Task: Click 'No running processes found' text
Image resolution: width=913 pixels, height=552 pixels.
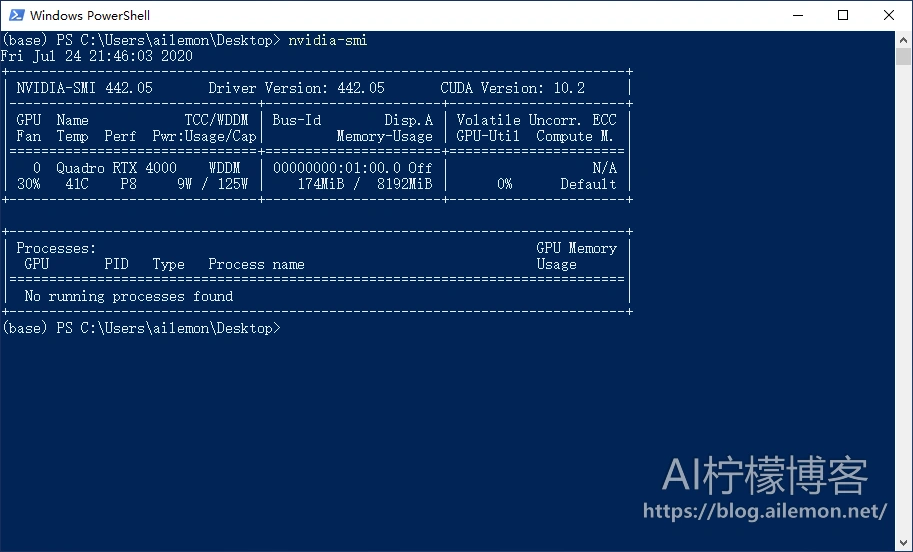Action: (x=129, y=296)
